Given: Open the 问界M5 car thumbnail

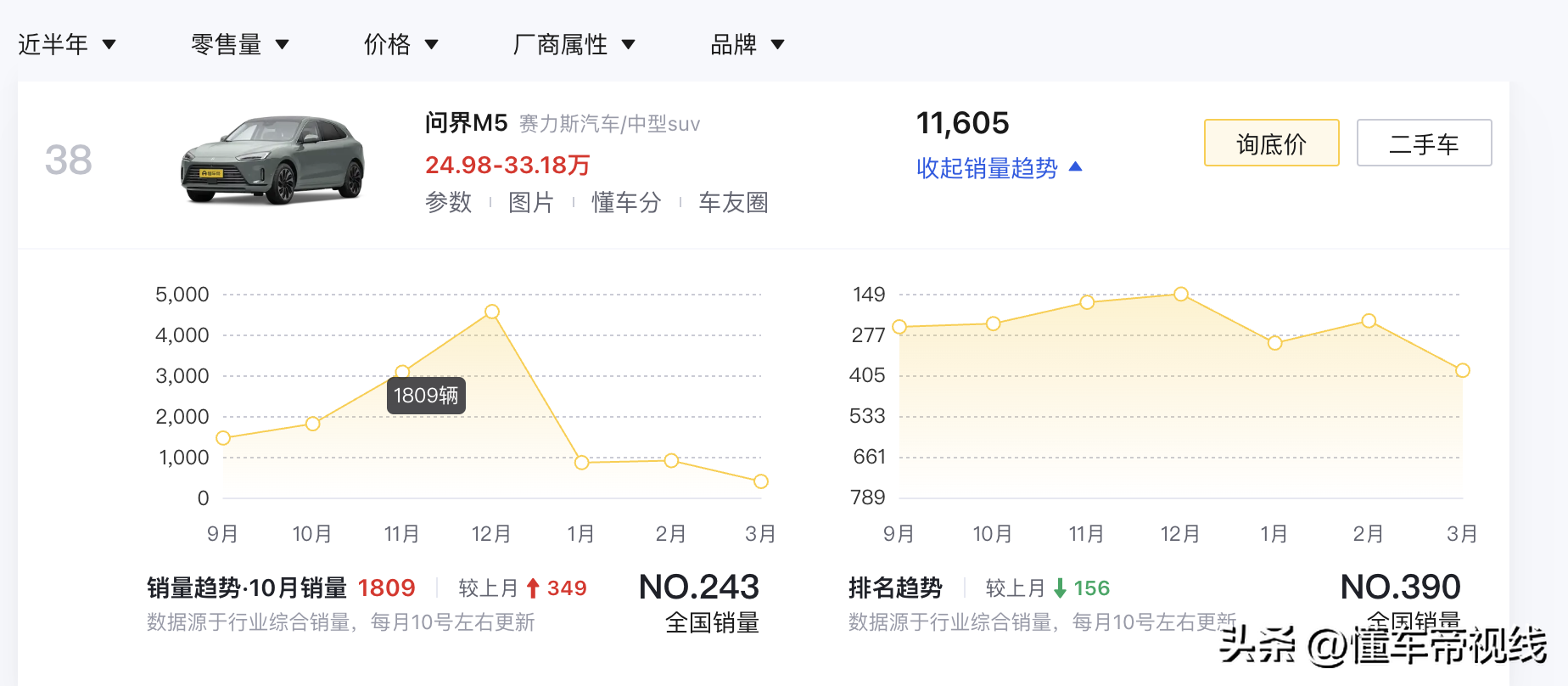Looking at the screenshot, I should coord(273,160).
